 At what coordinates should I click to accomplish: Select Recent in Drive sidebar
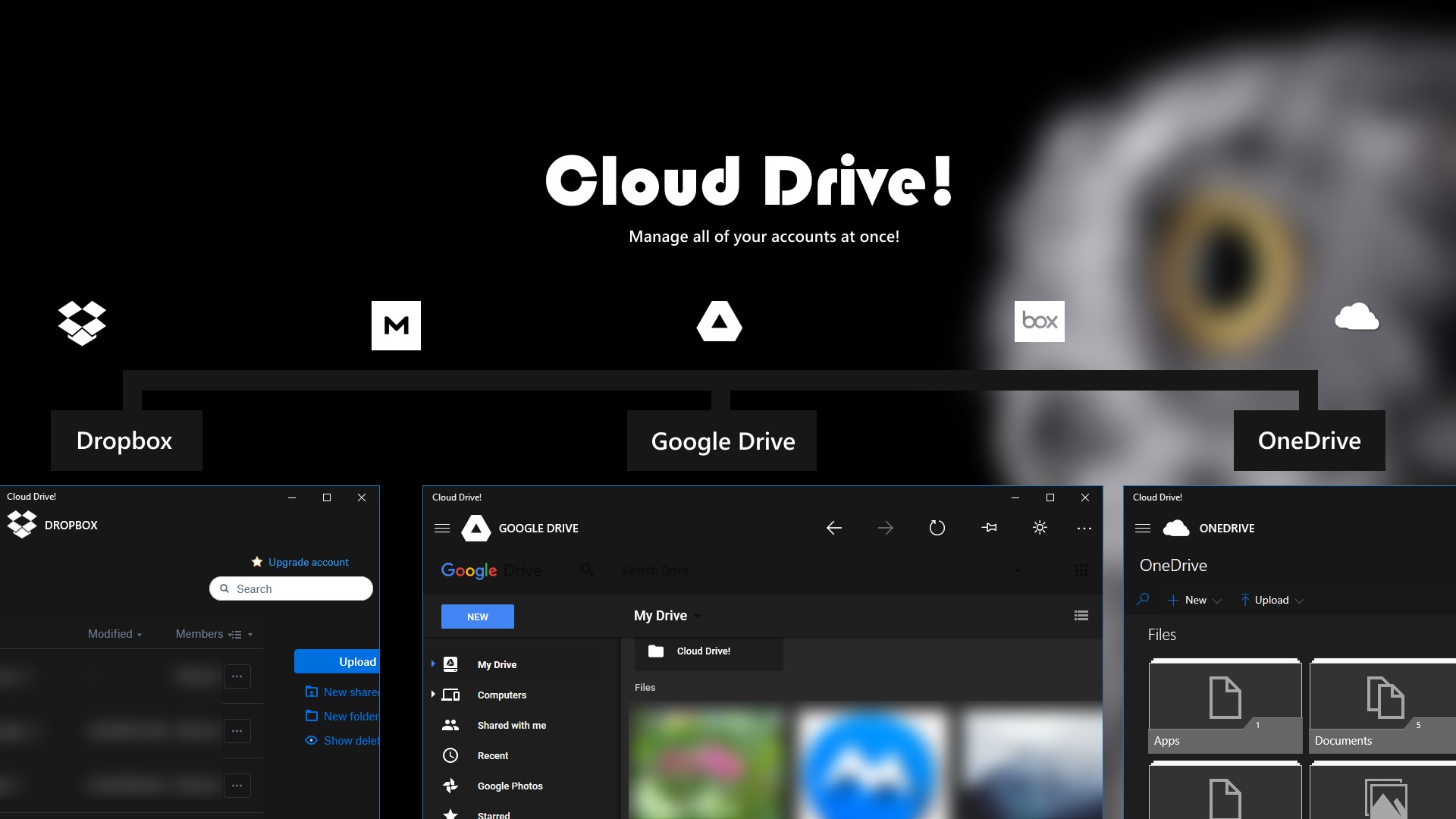493,755
